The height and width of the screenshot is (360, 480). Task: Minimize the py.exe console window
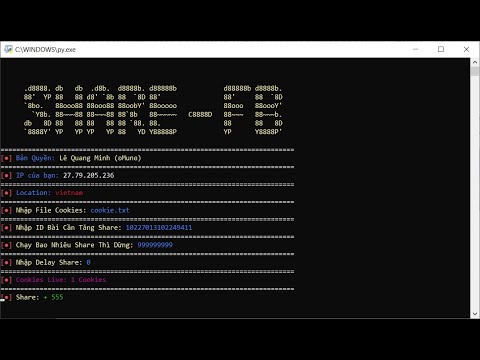(x=415, y=49)
